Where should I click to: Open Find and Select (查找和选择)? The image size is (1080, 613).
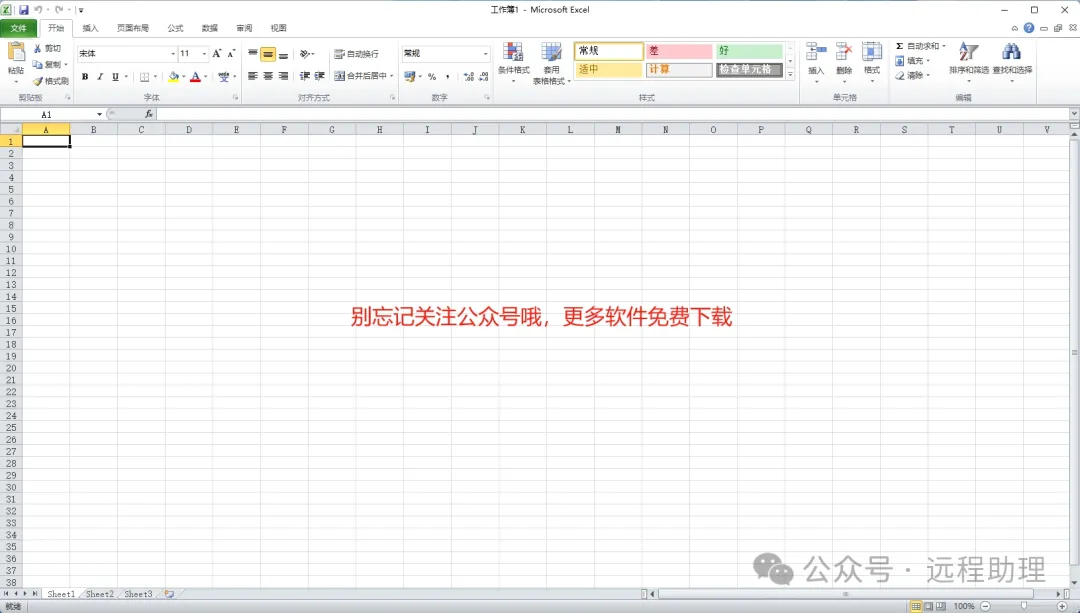click(1012, 62)
